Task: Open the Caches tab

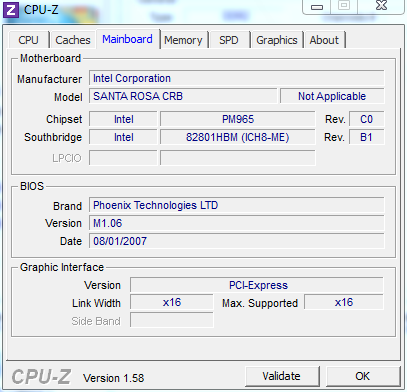Action: [x=73, y=40]
